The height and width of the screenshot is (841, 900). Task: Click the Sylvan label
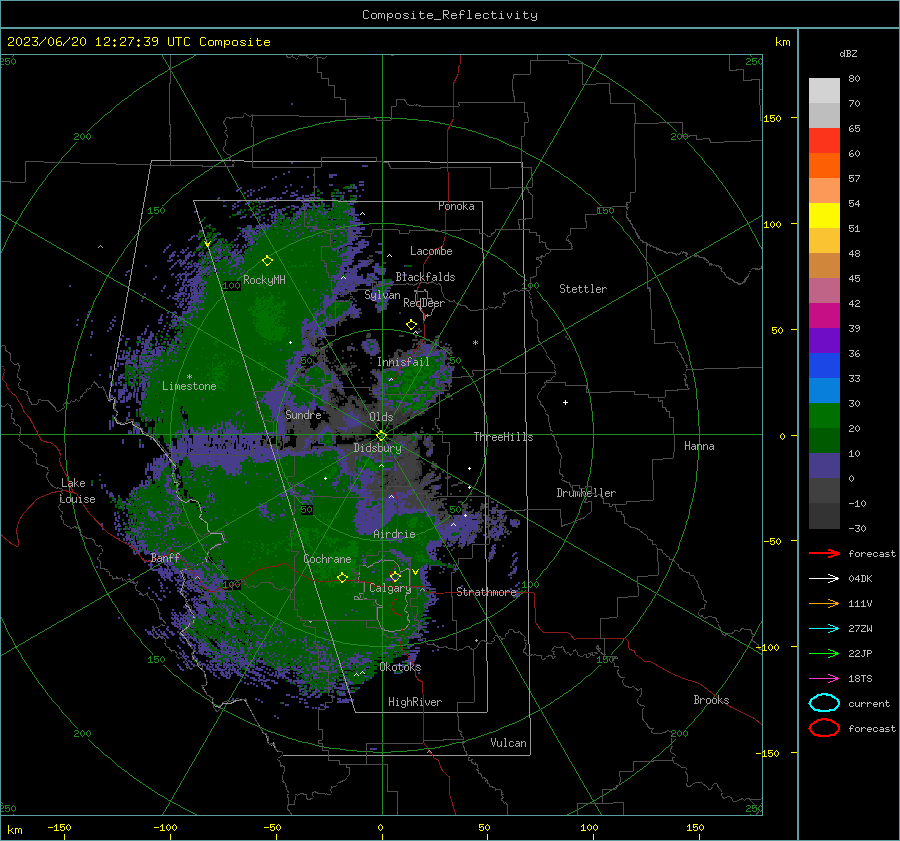[x=382, y=295]
